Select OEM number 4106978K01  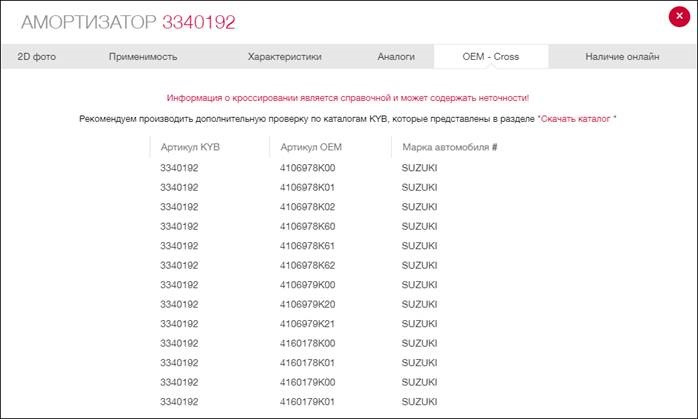[x=308, y=187]
